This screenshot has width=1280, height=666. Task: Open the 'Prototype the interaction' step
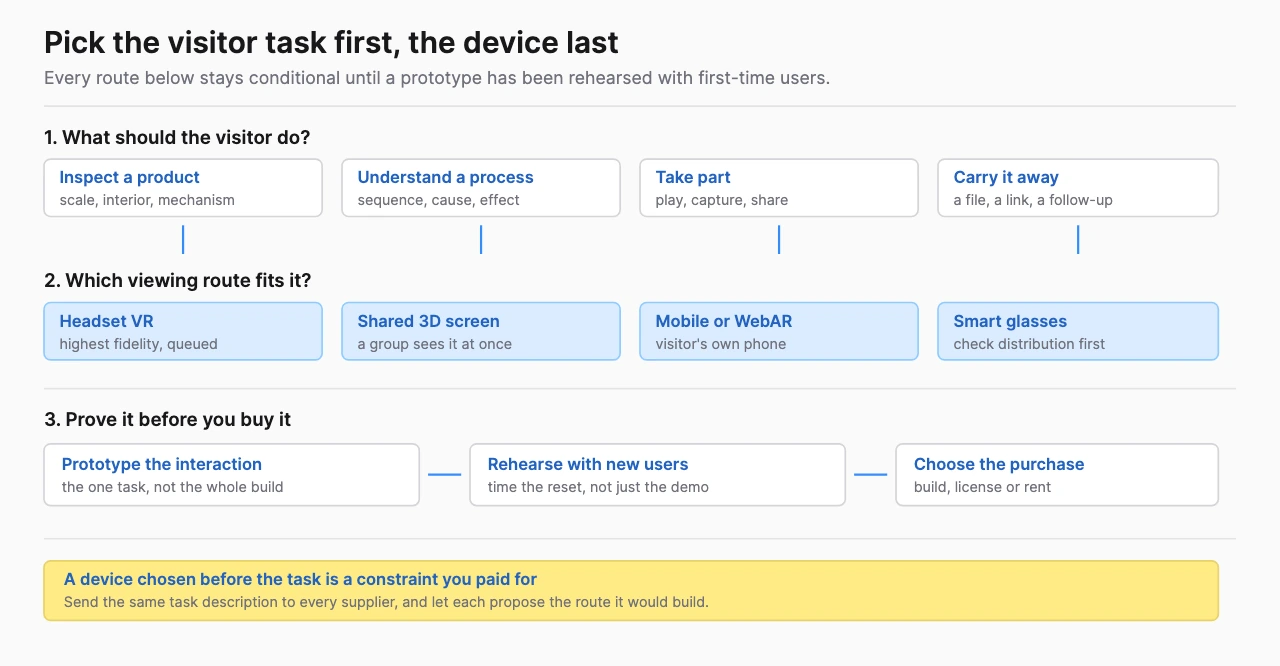point(232,475)
